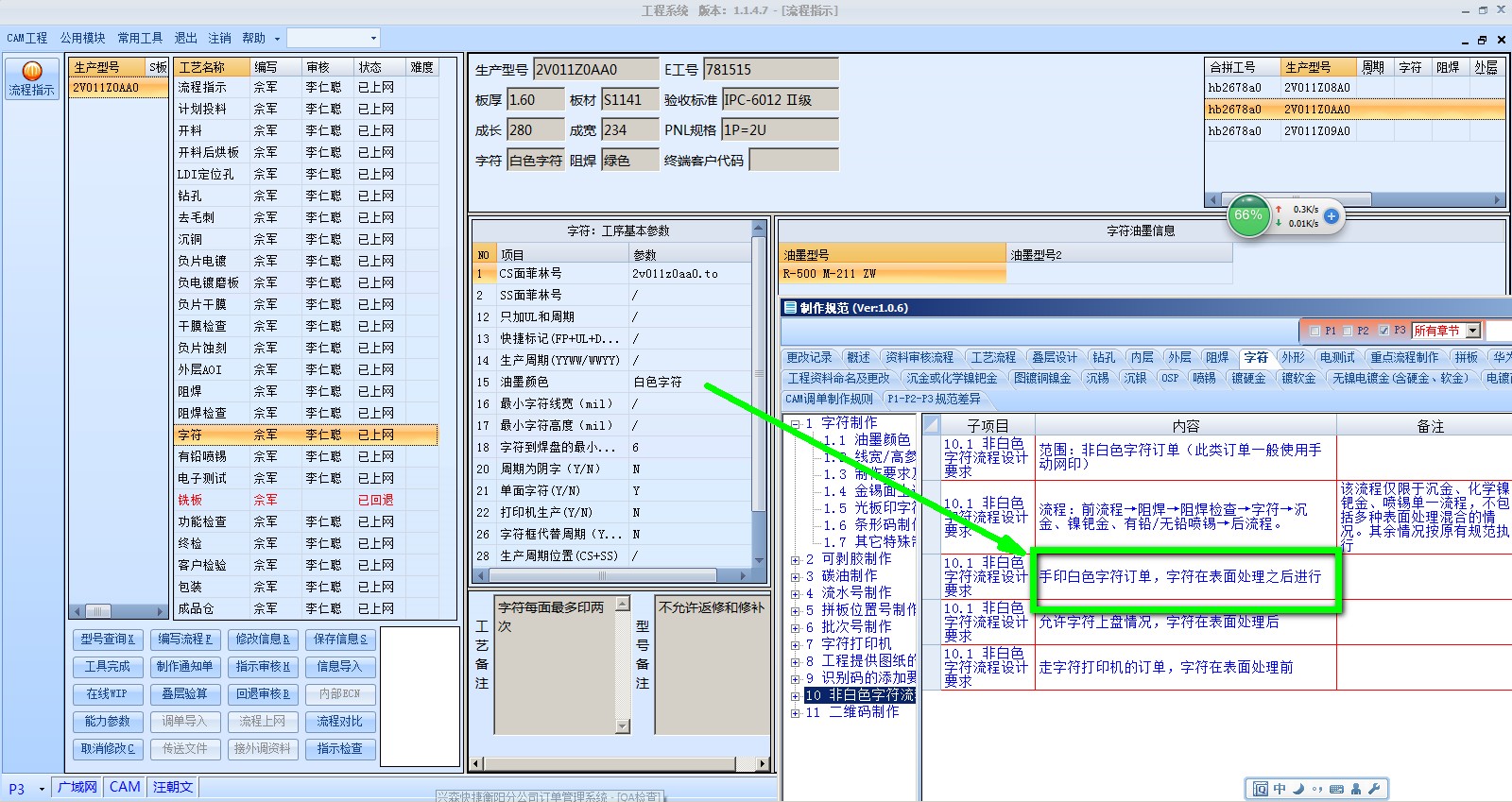Image resolution: width=1512 pixels, height=802 pixels.
Task: Collapse tree node 1 字符制作
Action: click(x=796, y=423)
